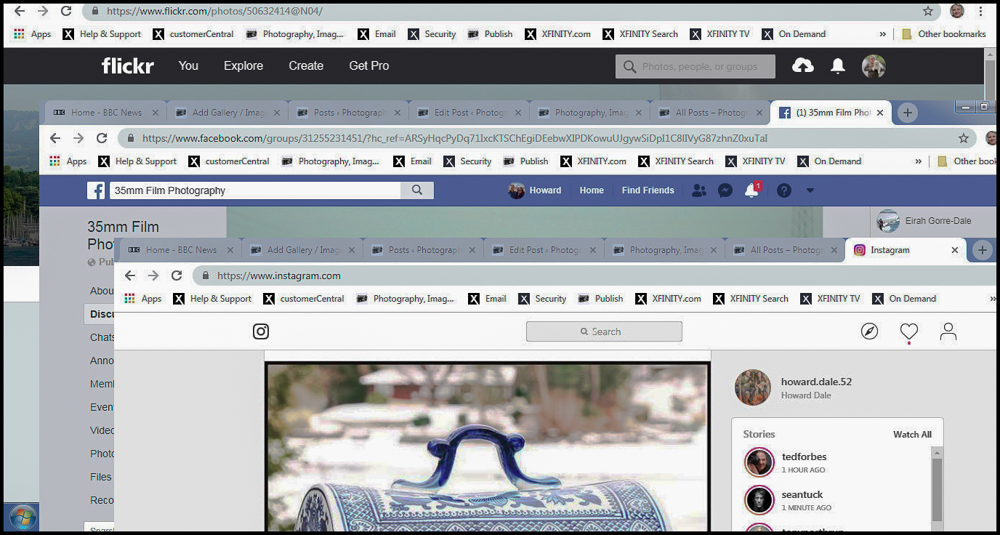Open Instagram profile person icon
The image size is (1000, 535).
click(948, 331)
